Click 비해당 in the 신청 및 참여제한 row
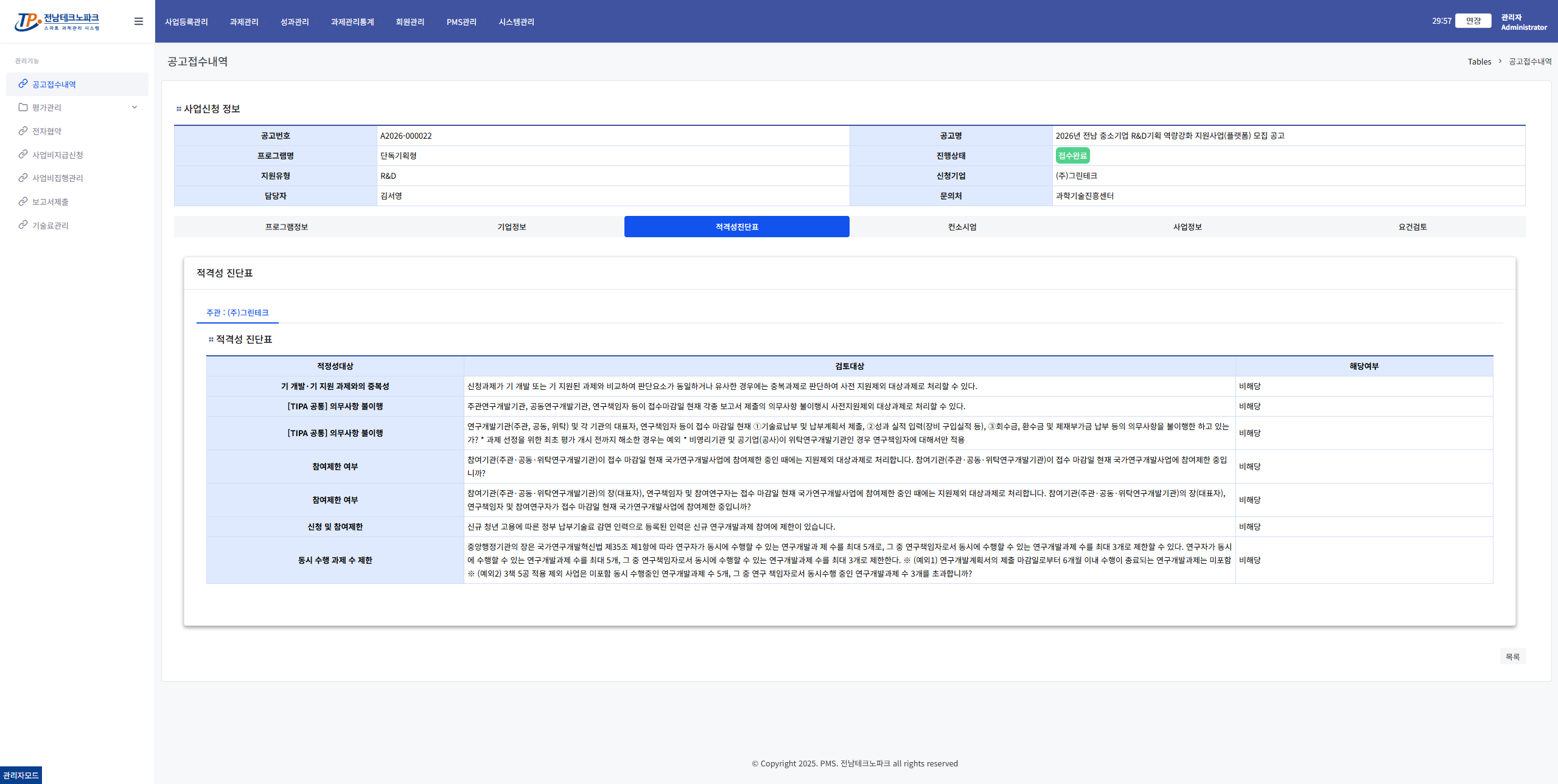Viewport: 1558px width, 784px height. [x=1249, y=527]
